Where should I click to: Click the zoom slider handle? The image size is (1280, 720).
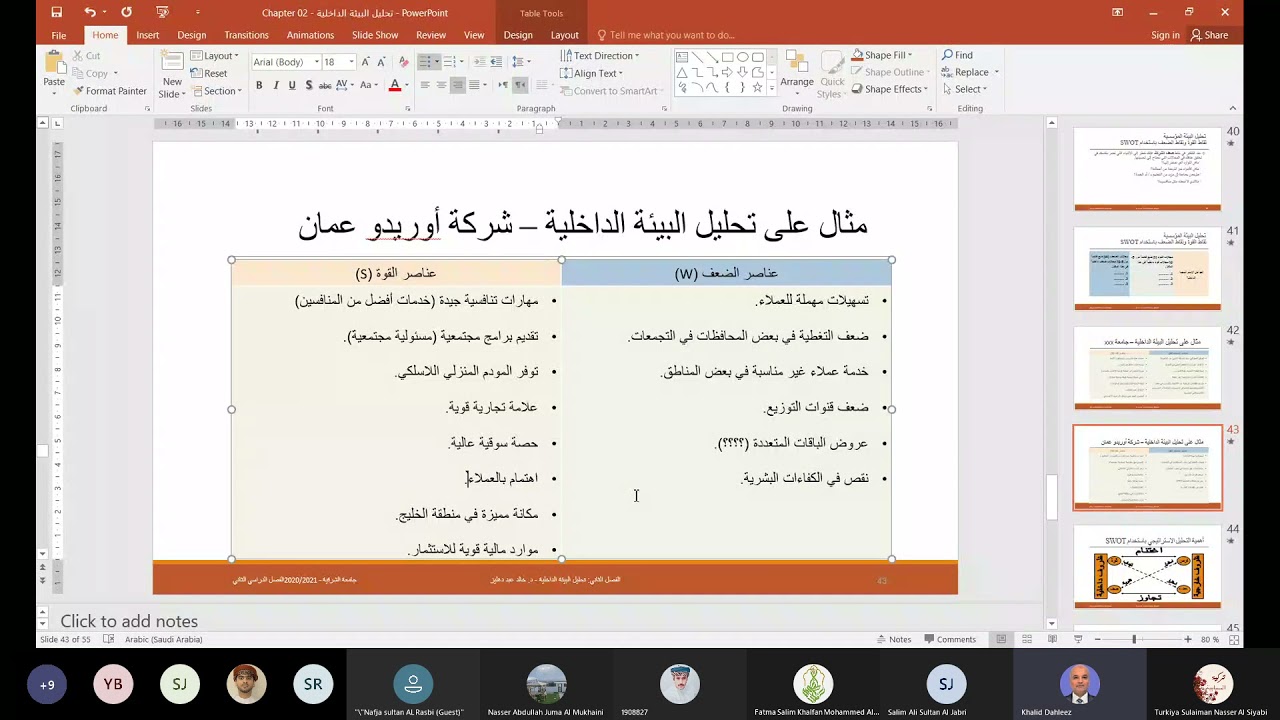(x=1134, y=639)
